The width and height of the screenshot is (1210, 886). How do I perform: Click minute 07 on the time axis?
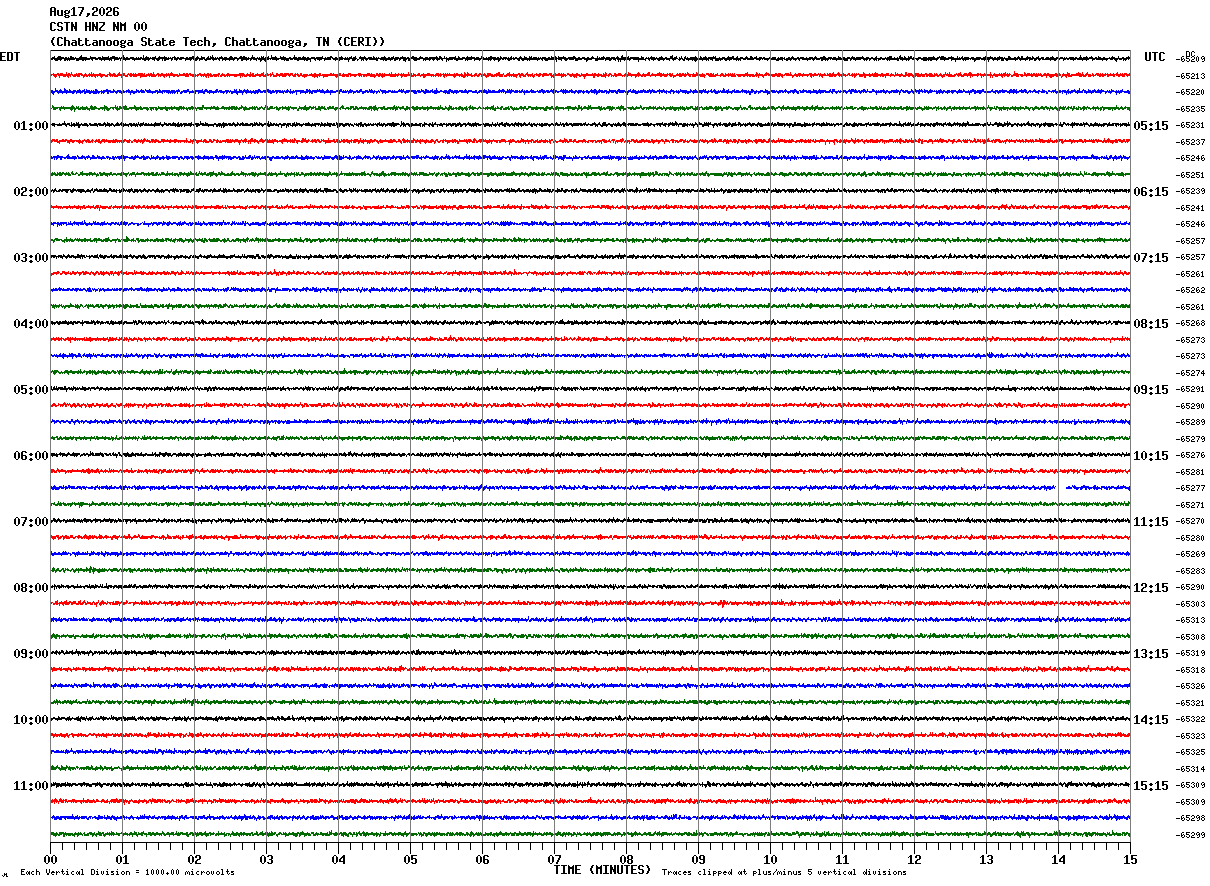(554, 859)
